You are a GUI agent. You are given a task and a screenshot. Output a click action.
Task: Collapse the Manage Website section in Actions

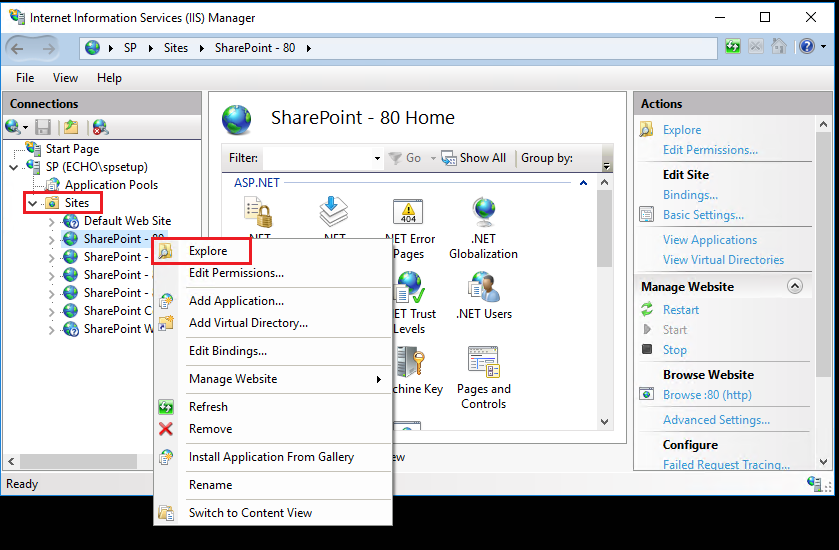click(x=795, y=286)
